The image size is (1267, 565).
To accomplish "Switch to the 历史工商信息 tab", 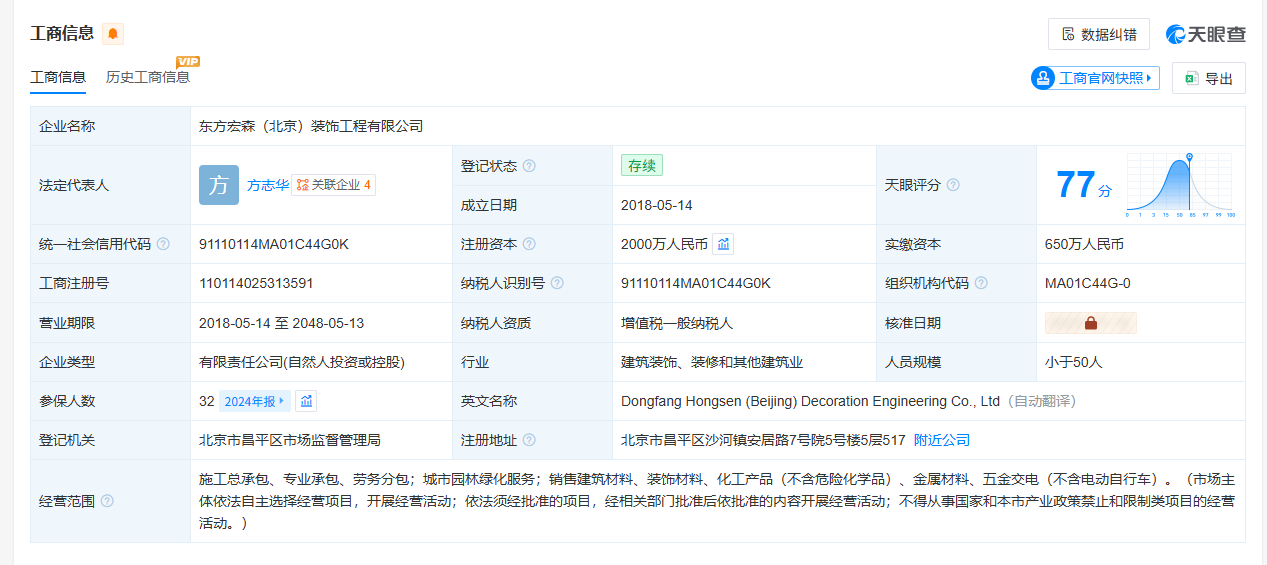I will point(148,77).
